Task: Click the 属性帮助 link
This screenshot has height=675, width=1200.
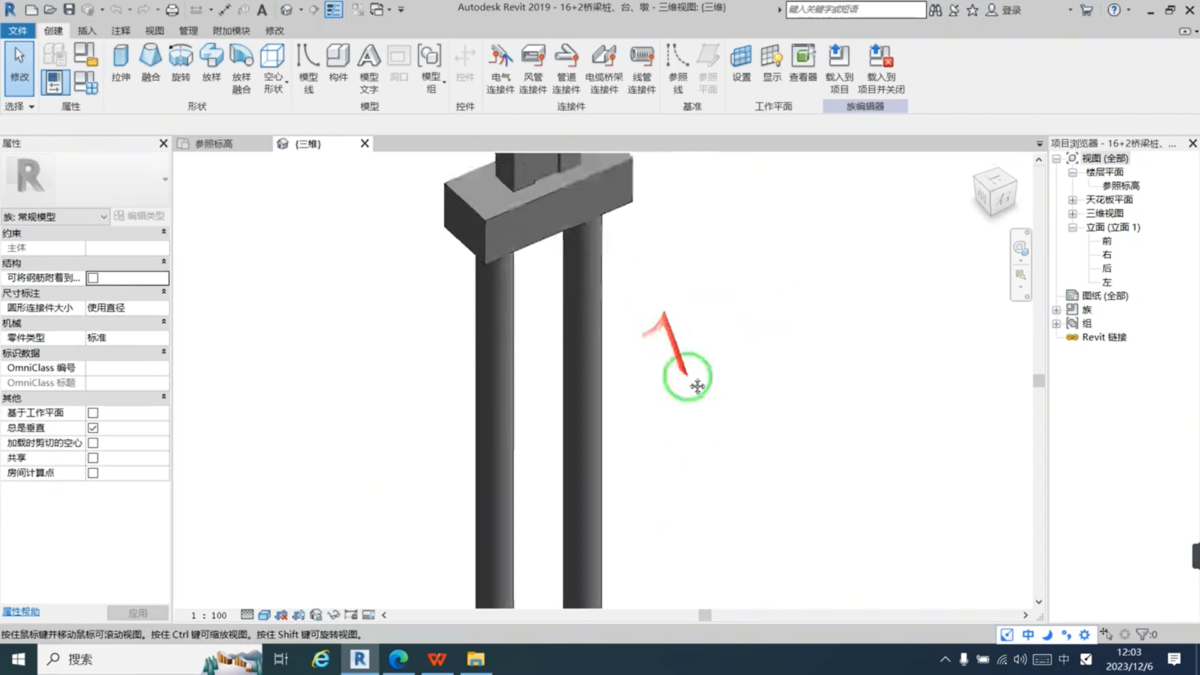Action: point(21,612)
